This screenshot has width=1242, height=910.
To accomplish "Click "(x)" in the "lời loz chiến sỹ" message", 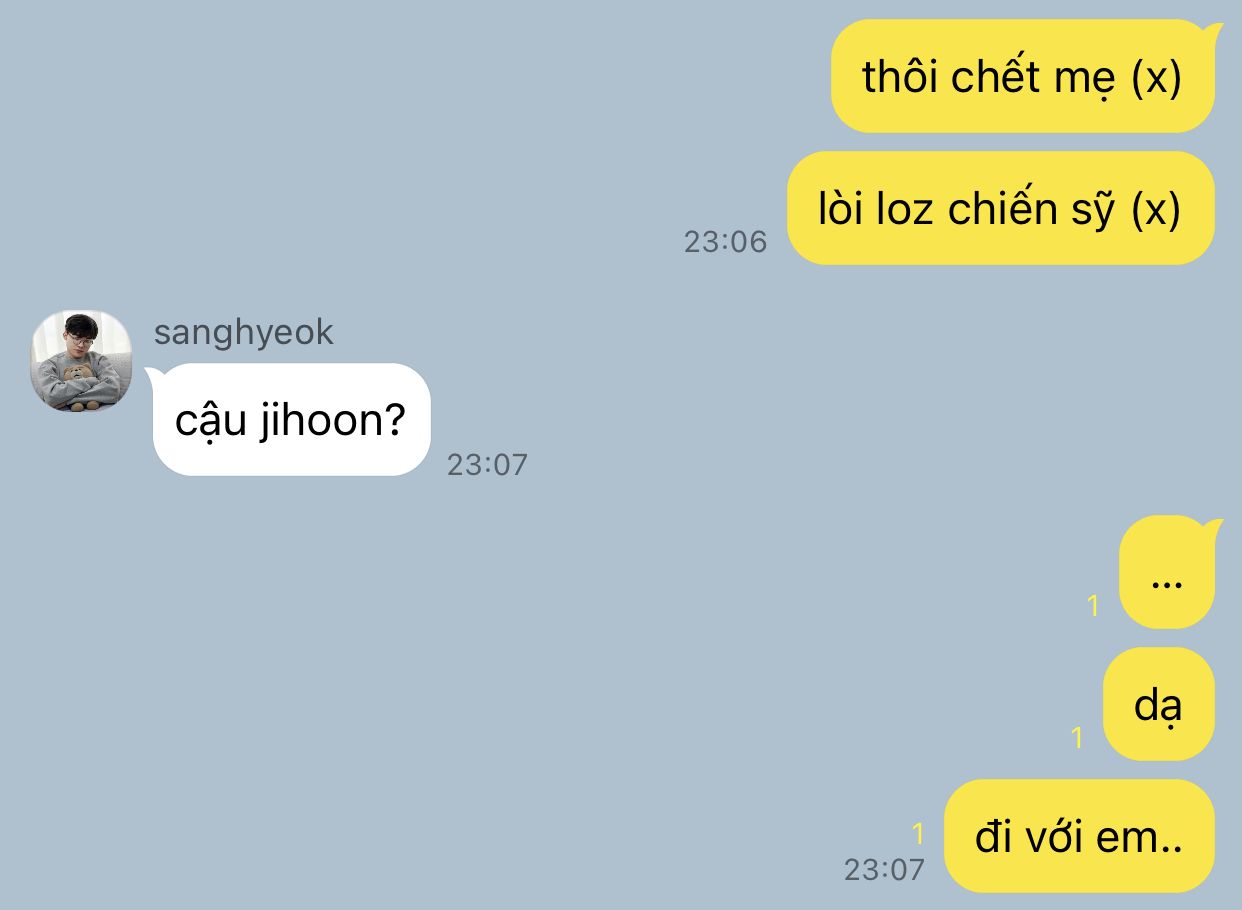I will [1157, 209].
